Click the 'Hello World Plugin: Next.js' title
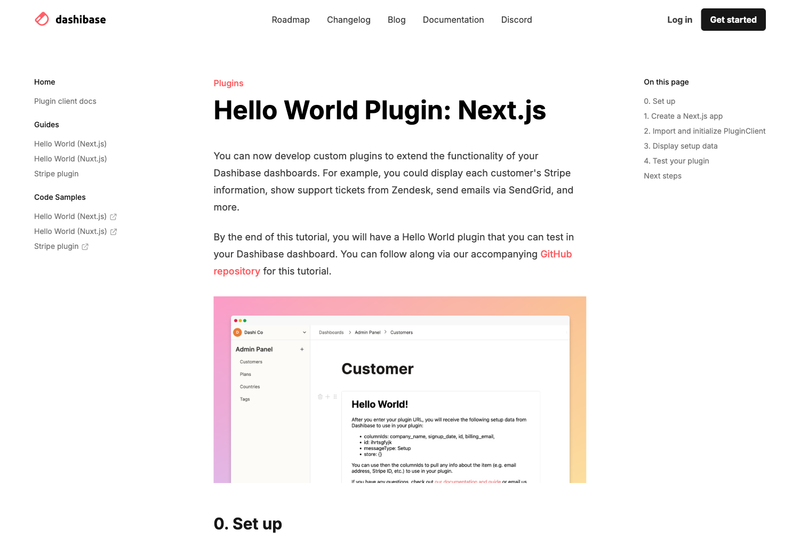 pyautogui.click(x=380, y=110)
